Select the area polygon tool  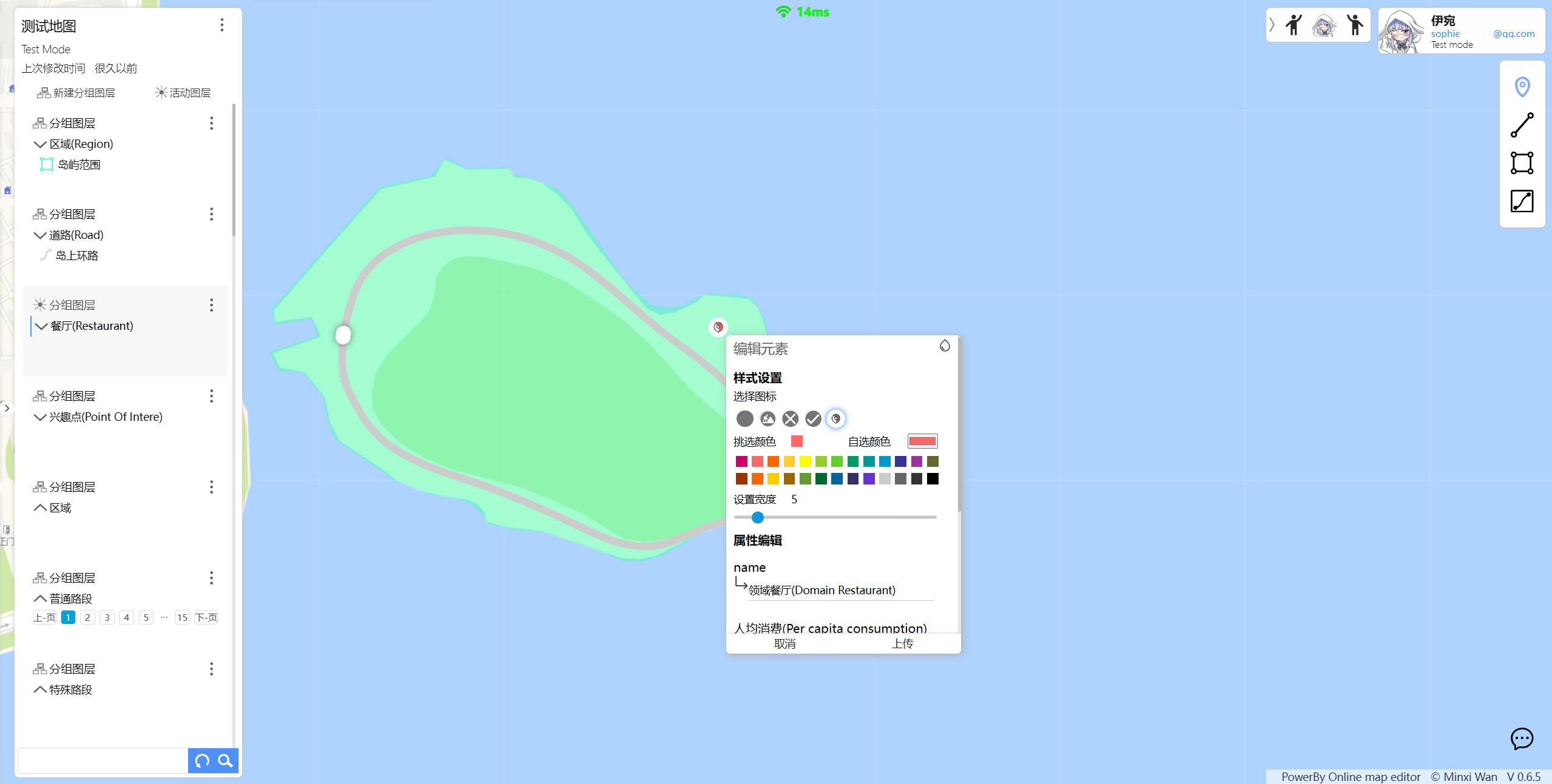pos(1522,163)
